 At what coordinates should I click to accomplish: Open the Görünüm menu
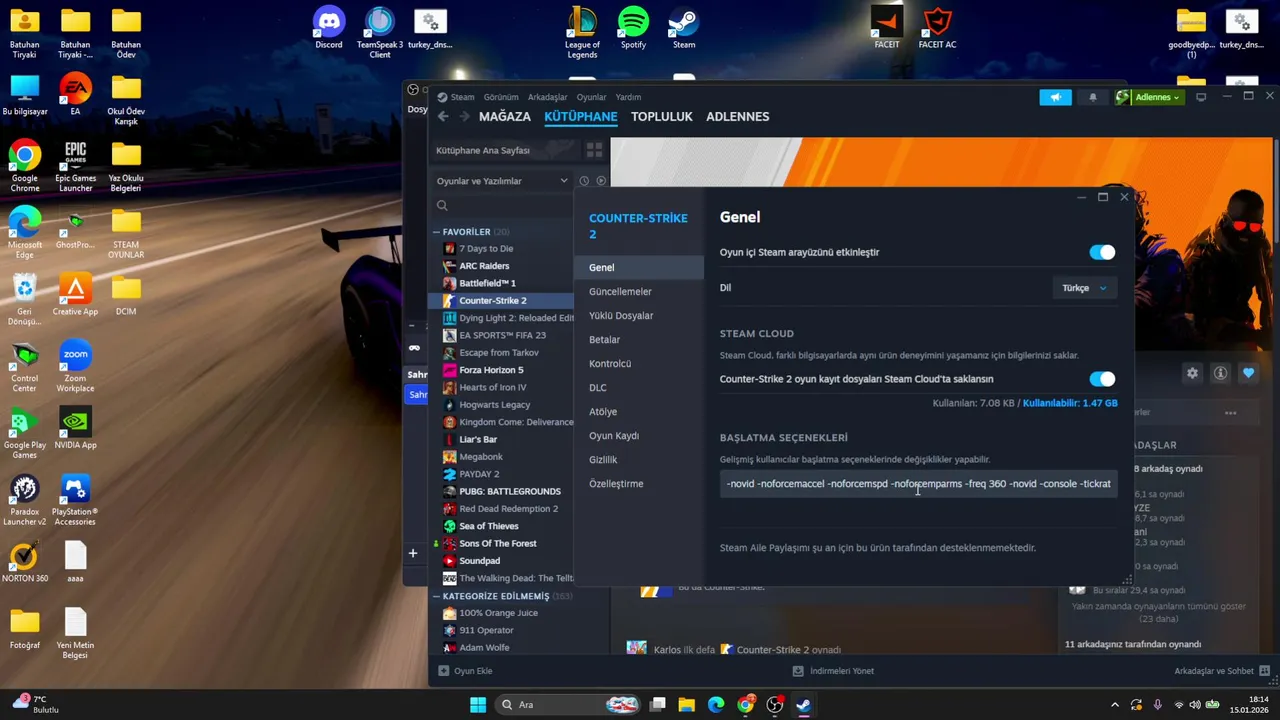[x=501, y=97]
